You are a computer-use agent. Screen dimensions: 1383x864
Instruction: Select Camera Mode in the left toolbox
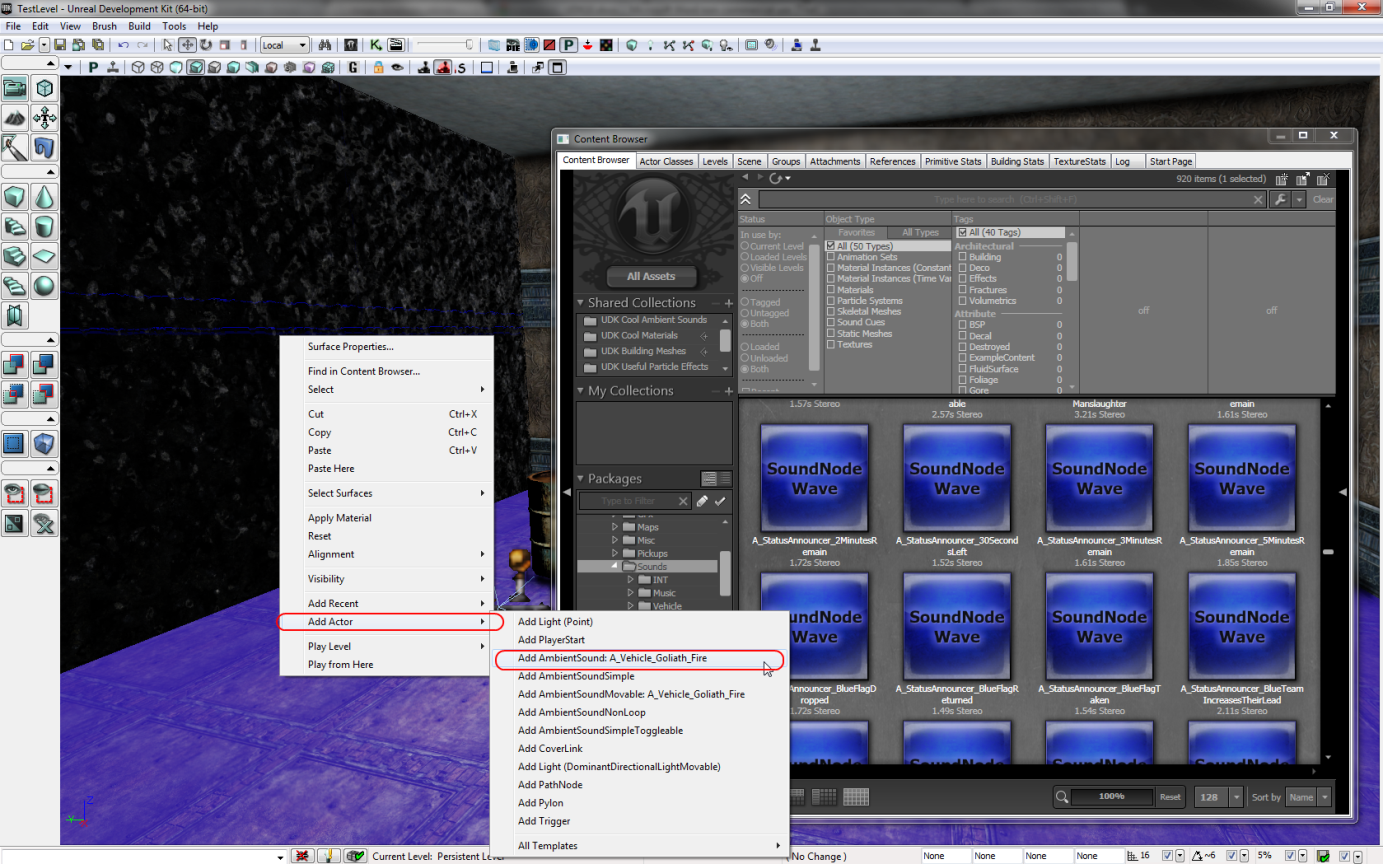tap(15, 88)
